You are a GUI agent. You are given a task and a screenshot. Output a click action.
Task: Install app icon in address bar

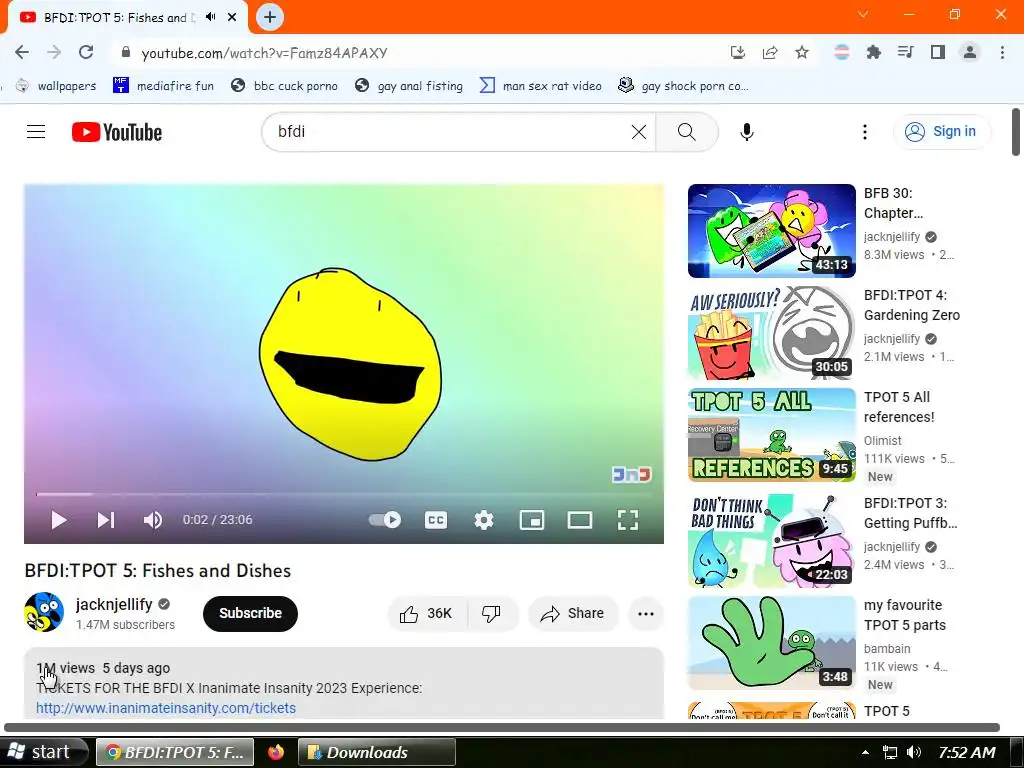click(737, 52)
